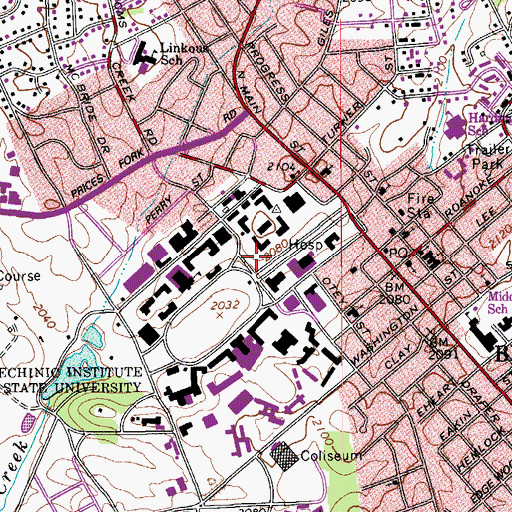Click the Hosp label

tap(306, 246)
